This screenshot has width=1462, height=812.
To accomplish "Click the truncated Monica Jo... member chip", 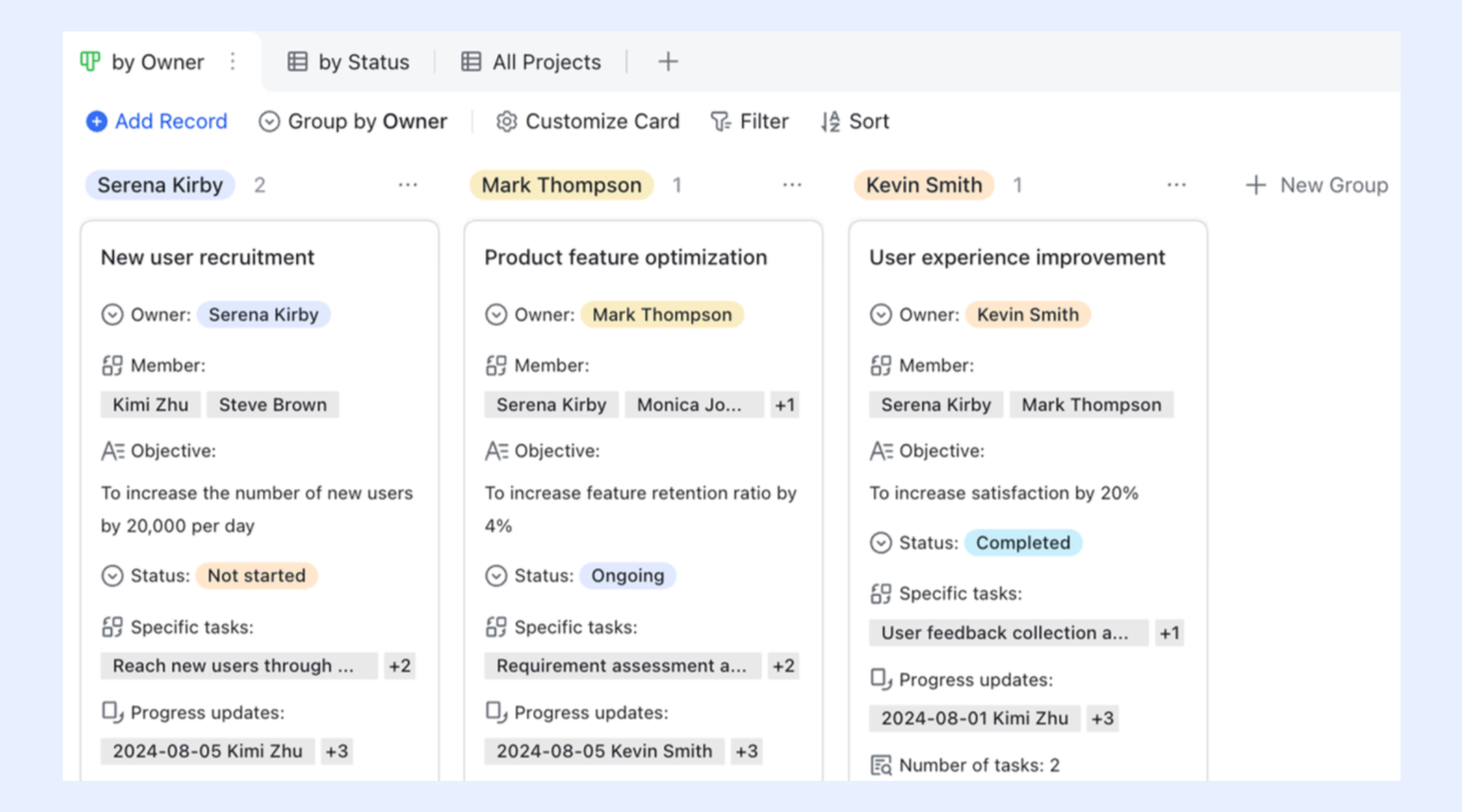I will point(694,405).
